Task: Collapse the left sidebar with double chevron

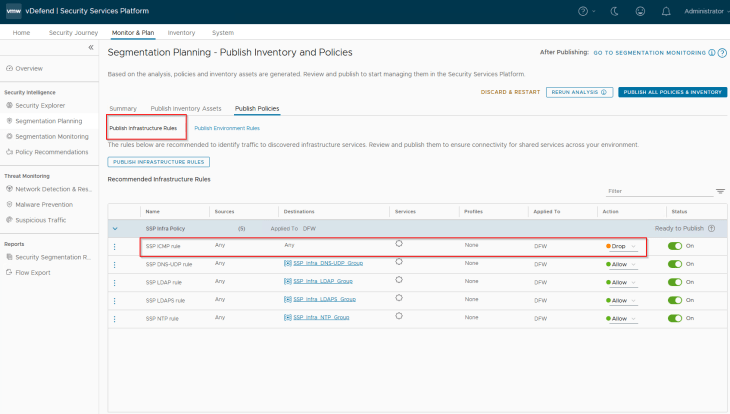Action: coord(91,48)
